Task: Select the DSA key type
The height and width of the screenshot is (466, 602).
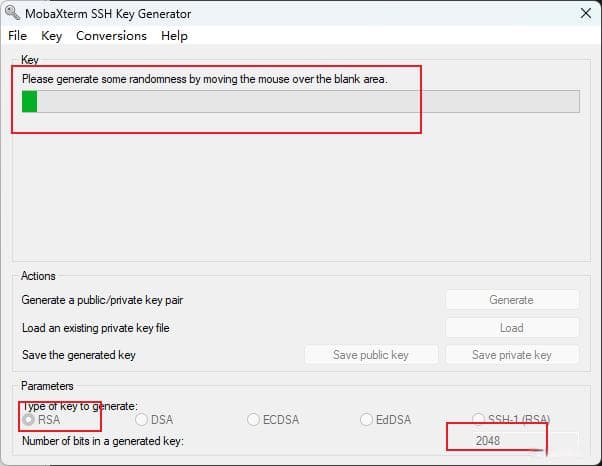Action: (x=154, y=420)
